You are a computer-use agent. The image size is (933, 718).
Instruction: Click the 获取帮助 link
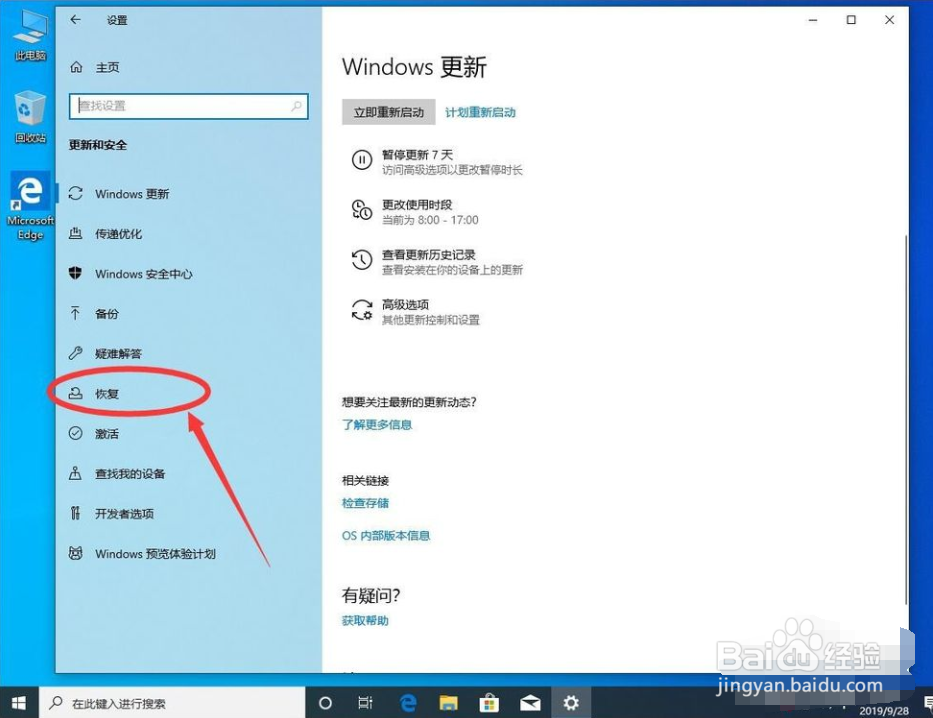coord(365,620)
